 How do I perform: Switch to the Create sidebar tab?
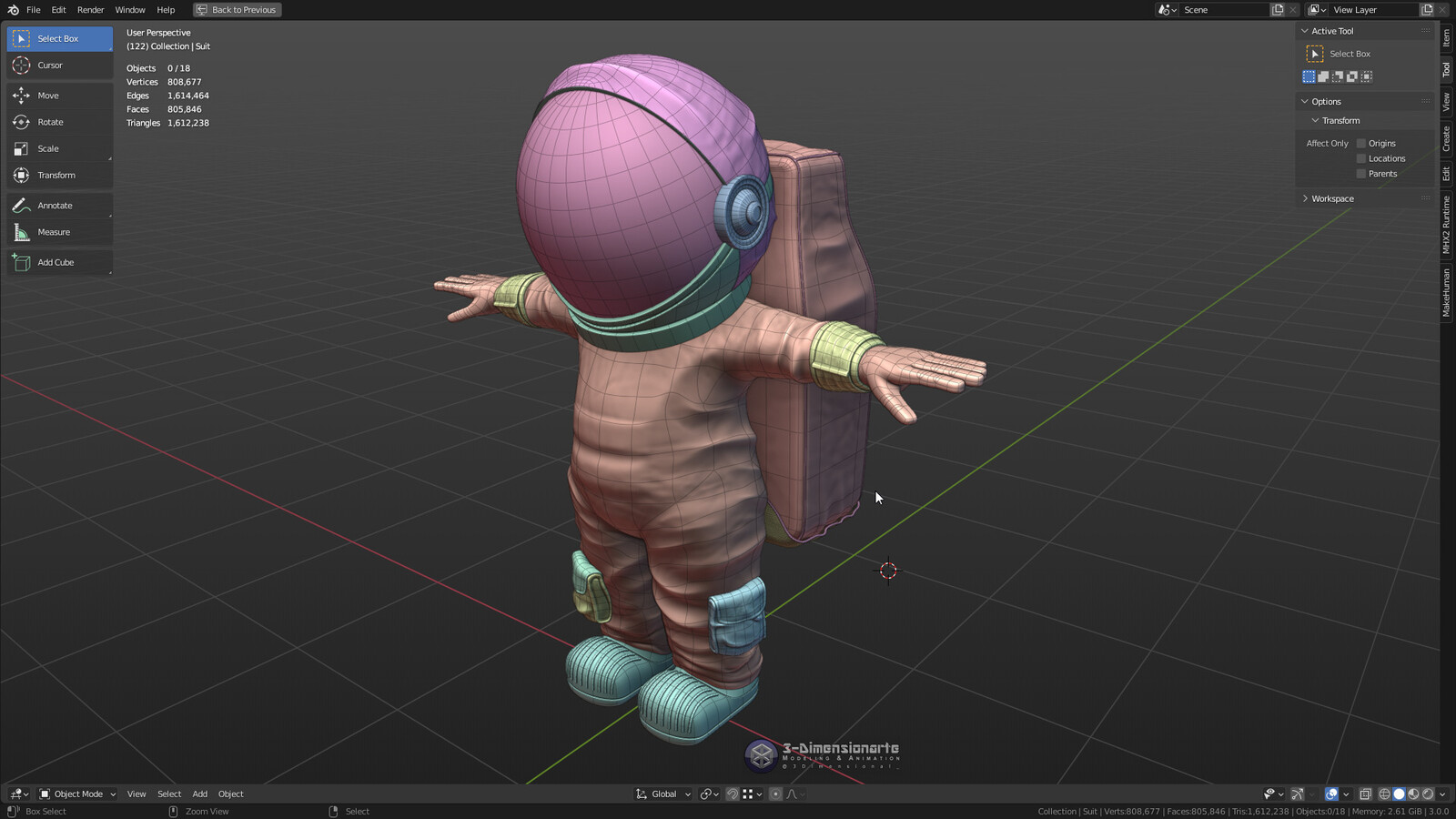(x=1446, y=138)
